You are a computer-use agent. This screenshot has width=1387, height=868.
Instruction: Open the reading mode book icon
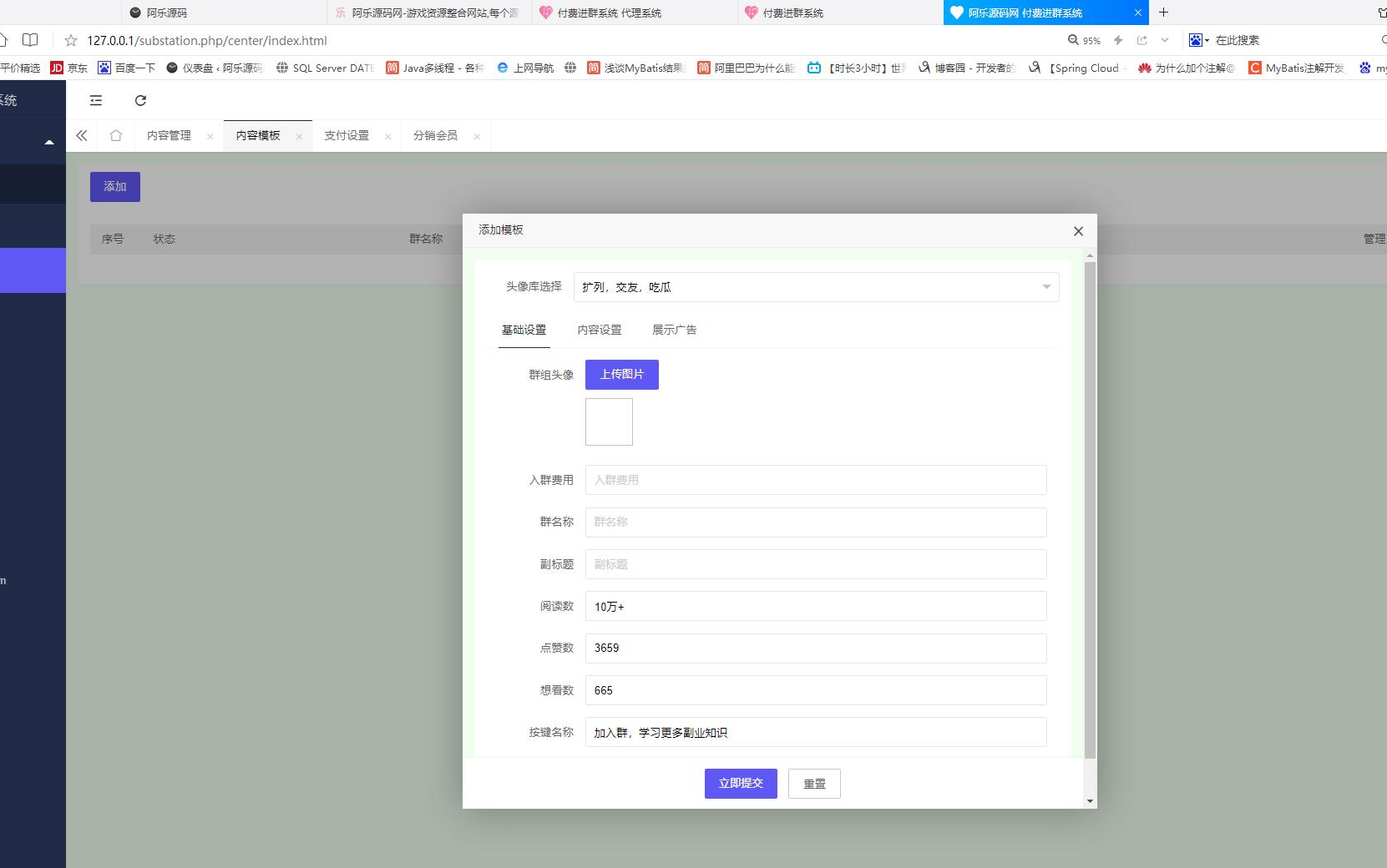[30, 40]
